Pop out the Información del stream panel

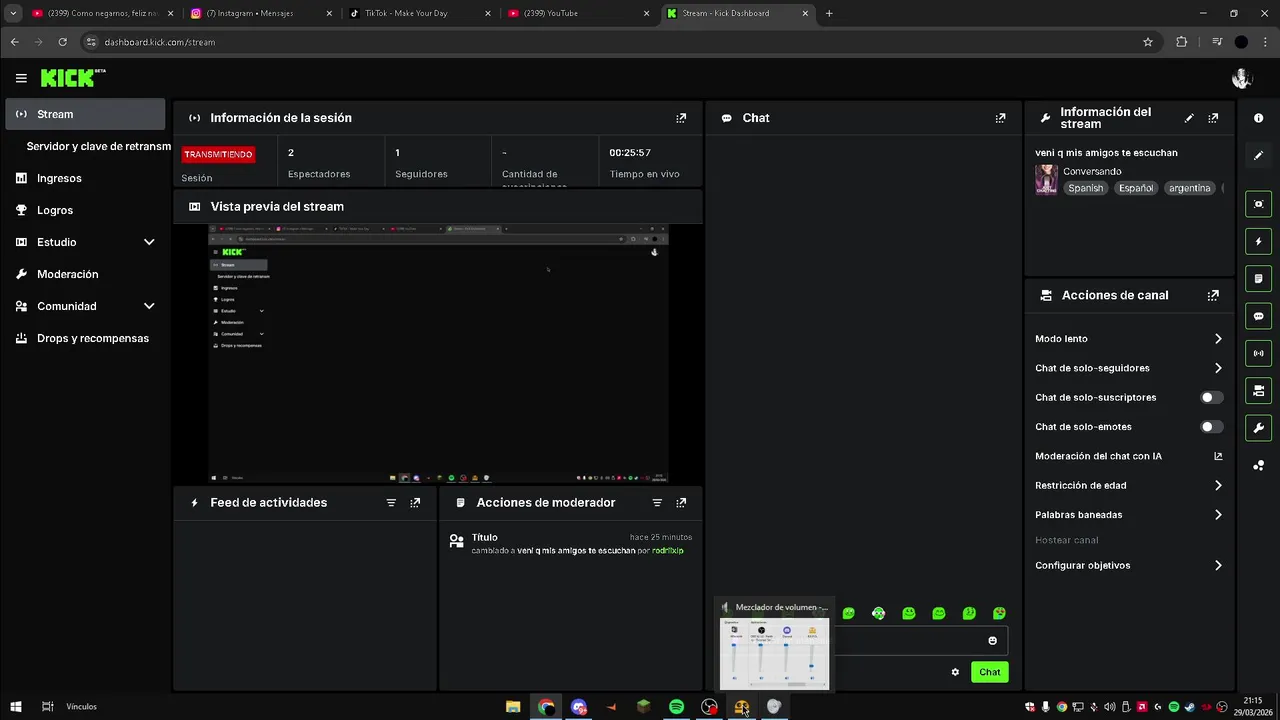(1213, 118)
